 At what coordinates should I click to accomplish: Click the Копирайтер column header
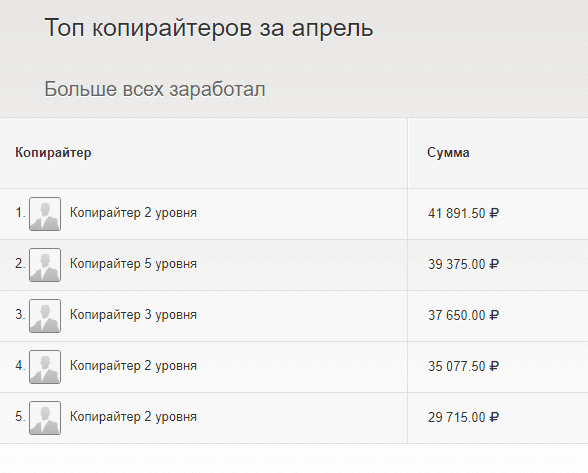coord(53,153)
